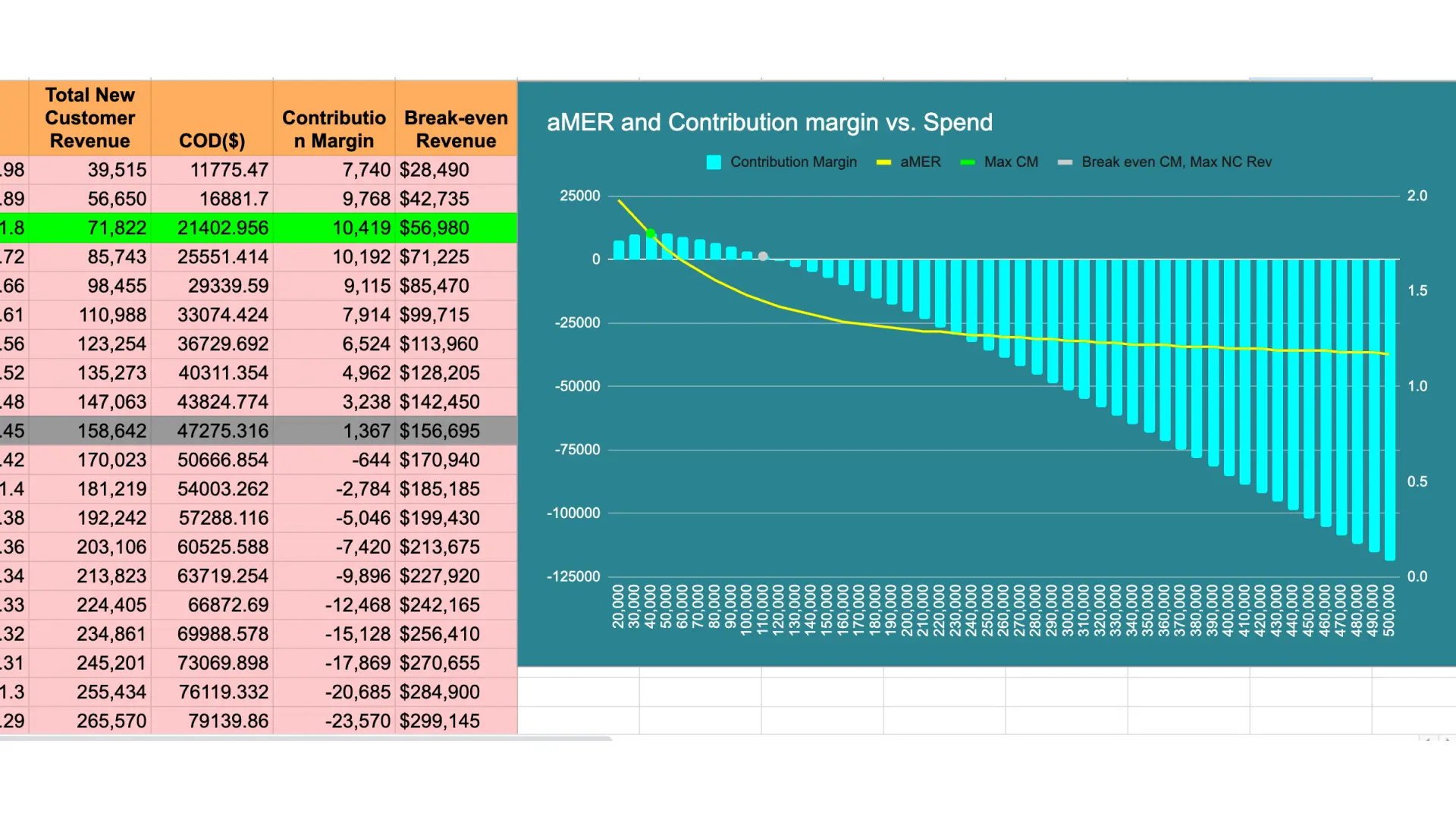
Task: Click the green Max CM legend marker
Action: click(x=968, y=162)
